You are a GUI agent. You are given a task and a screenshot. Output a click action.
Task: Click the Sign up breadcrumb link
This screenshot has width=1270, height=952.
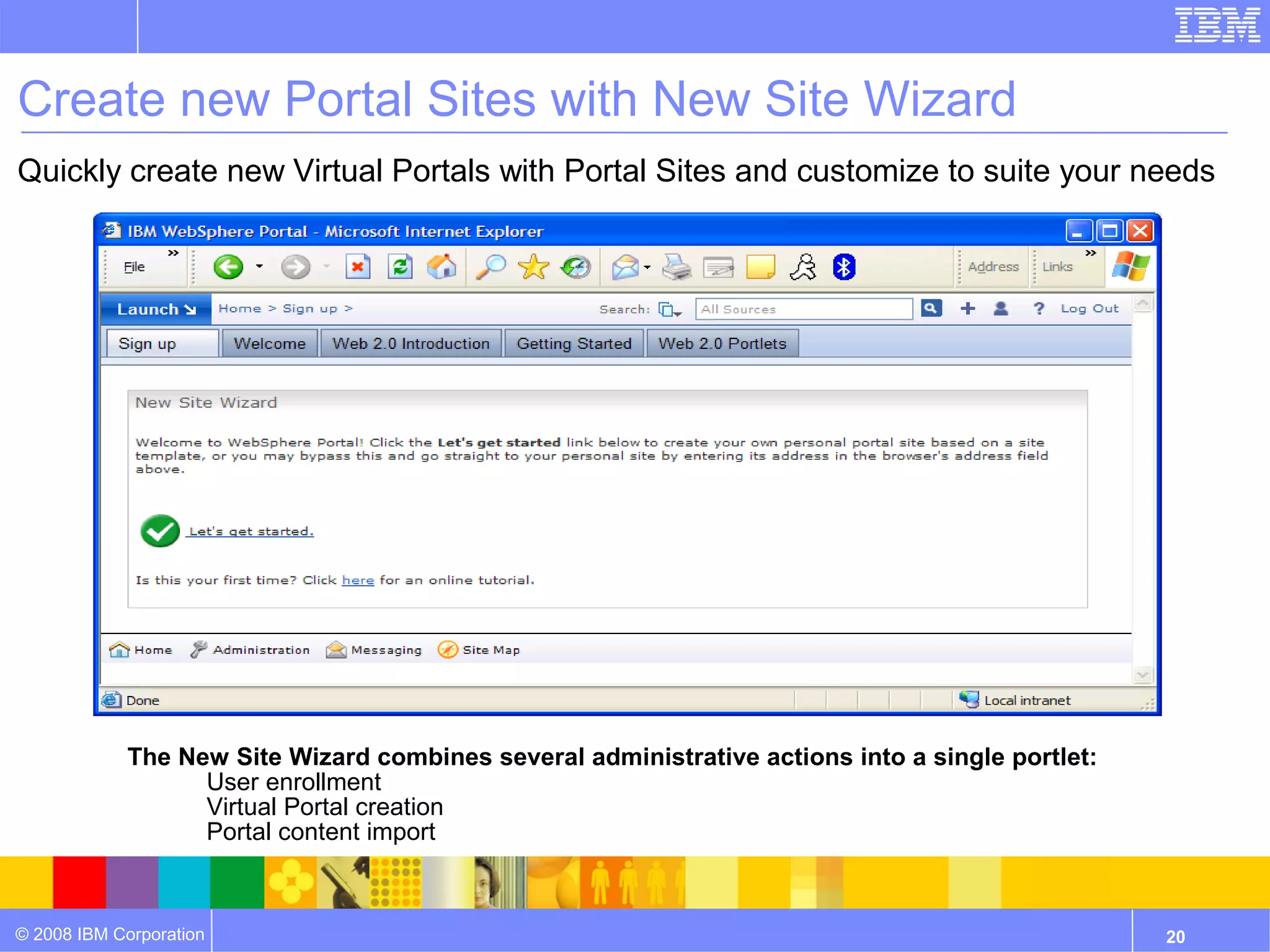pyautogui.click(x=310, y=309)
